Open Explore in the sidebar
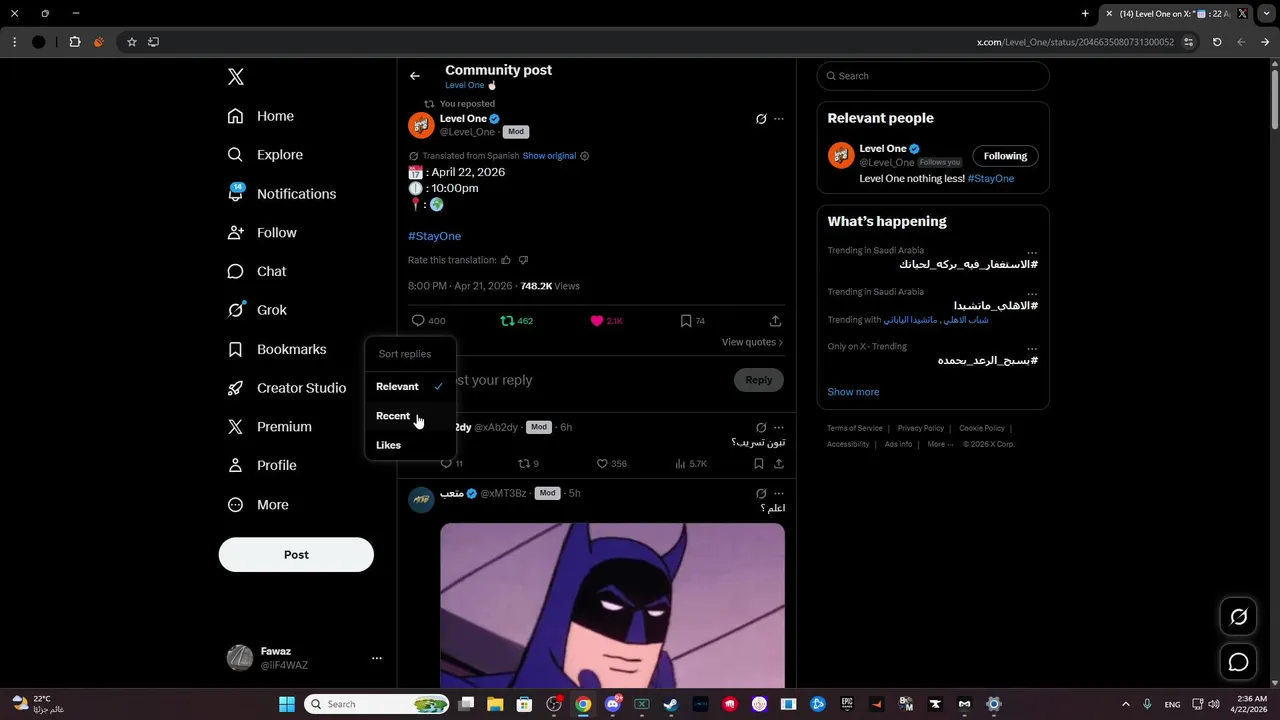 265,155
